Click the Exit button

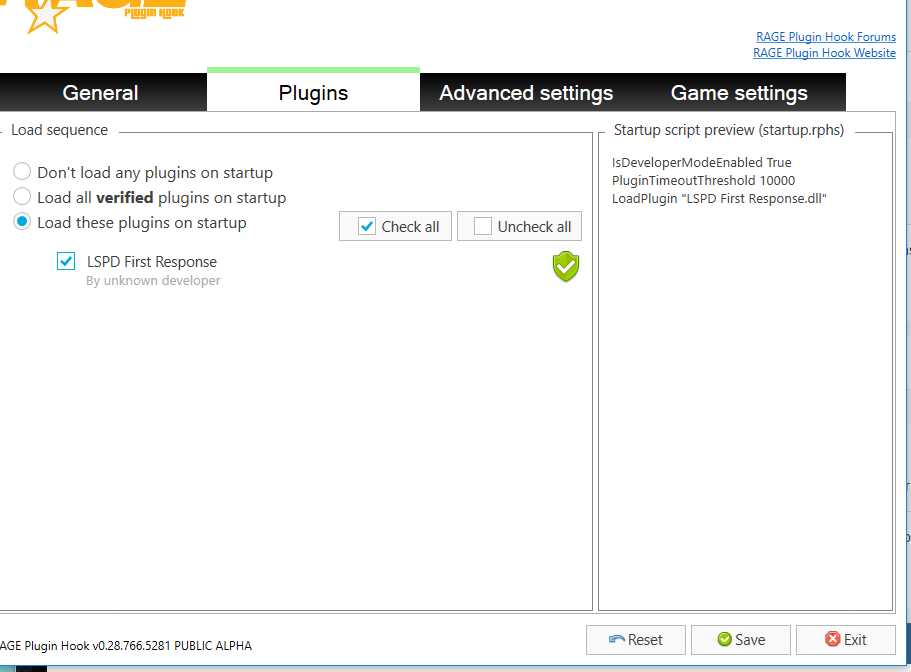[x=845, y=639]
